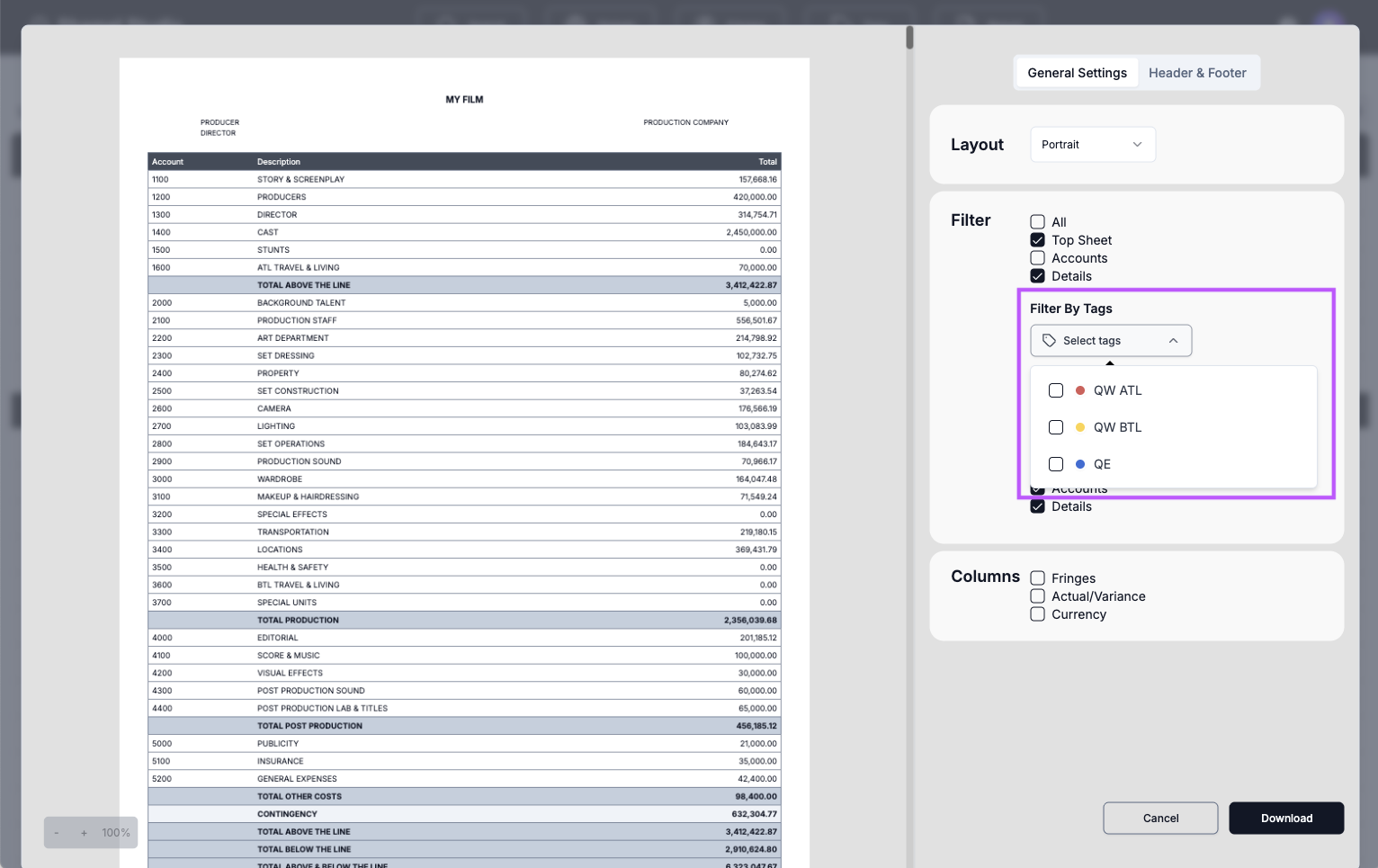This screenshot has height=868, width=1378.
Task: Enable the Currency column checkbox
Action: click(1037, 614)
